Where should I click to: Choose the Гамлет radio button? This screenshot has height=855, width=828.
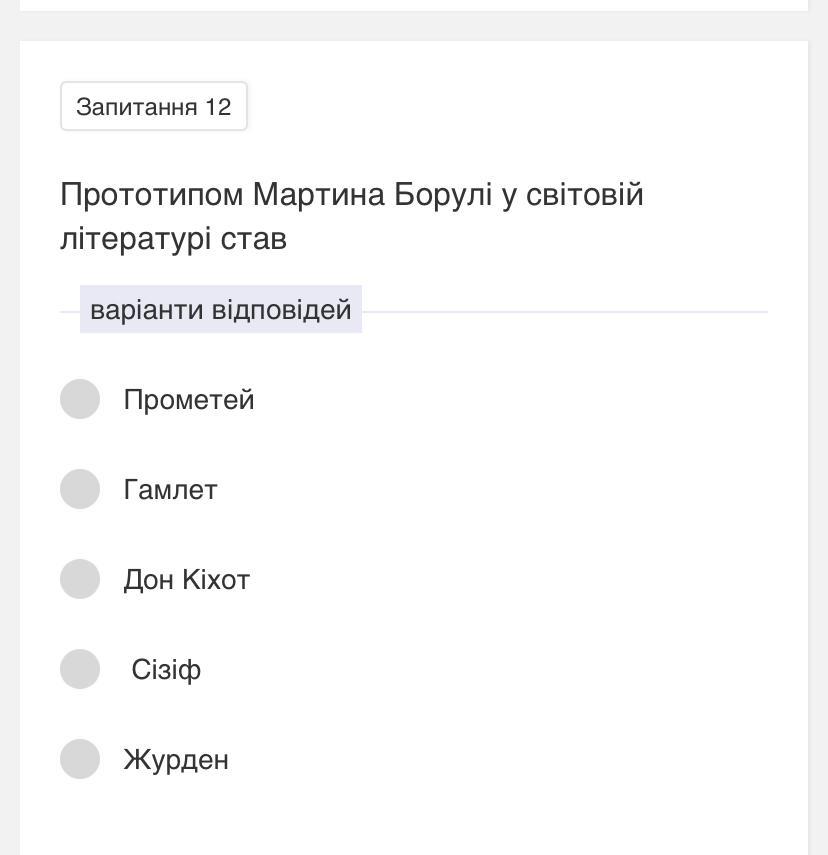[x=80, y=489]
